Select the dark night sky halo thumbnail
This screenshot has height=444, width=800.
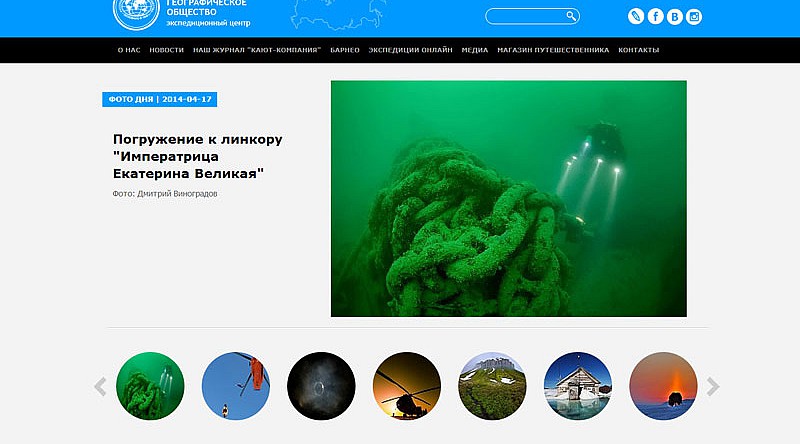321,386
